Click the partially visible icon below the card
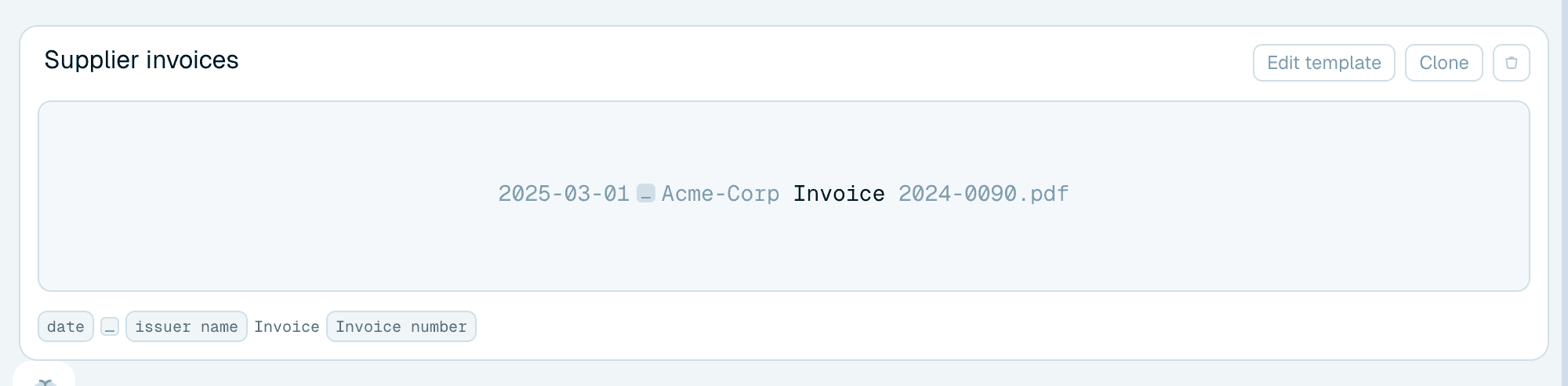The image size is (1568, 386). point(45,381)
